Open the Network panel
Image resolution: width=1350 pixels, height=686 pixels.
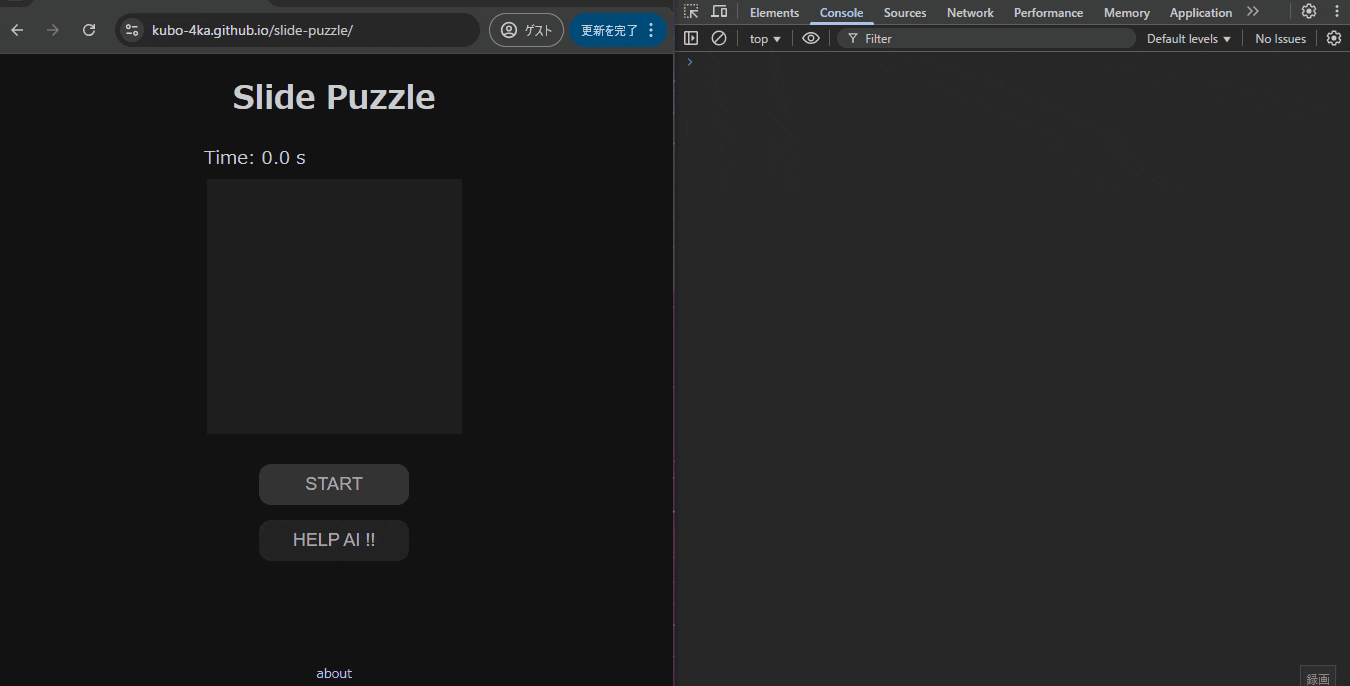tap(969, 12)
